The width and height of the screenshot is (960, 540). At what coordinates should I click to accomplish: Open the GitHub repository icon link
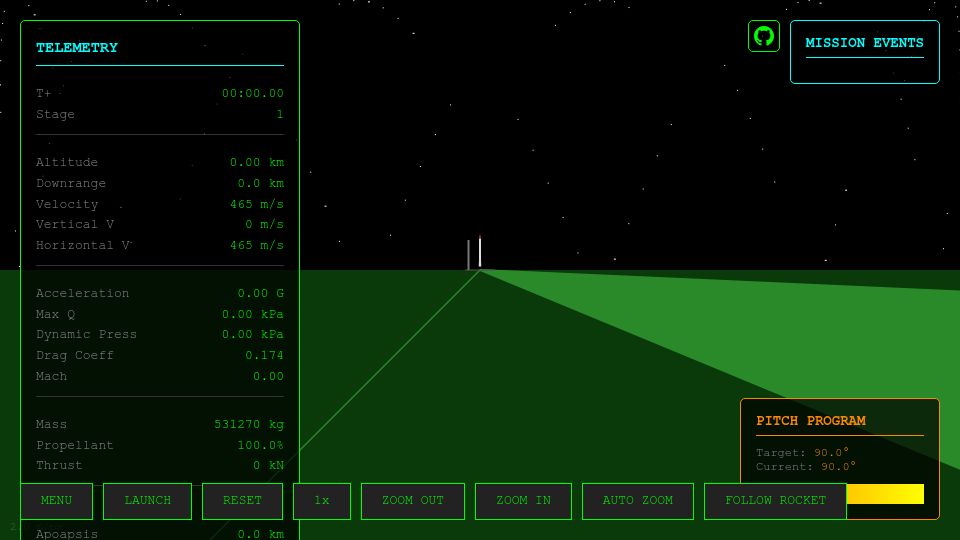763,36
